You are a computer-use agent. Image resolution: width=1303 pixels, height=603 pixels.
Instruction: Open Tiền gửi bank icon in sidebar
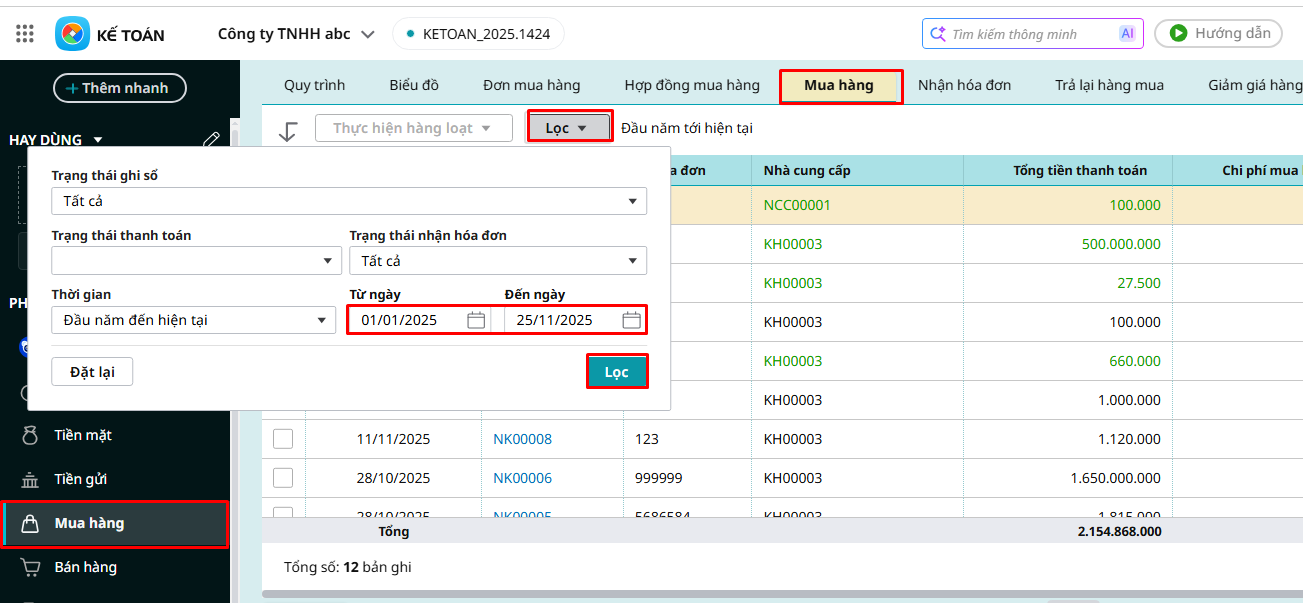(30, 480)
